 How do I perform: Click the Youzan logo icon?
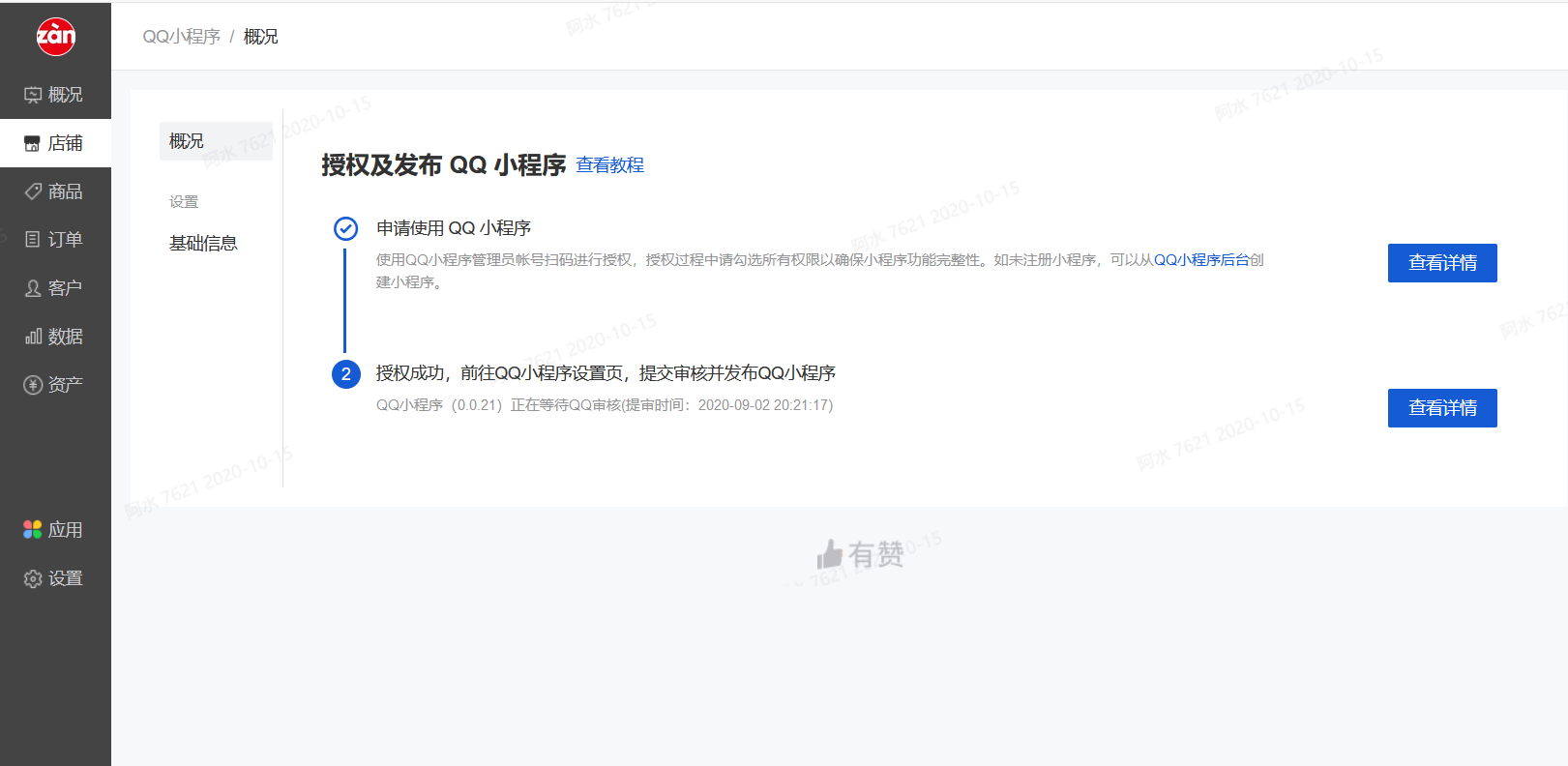point(55,37)
